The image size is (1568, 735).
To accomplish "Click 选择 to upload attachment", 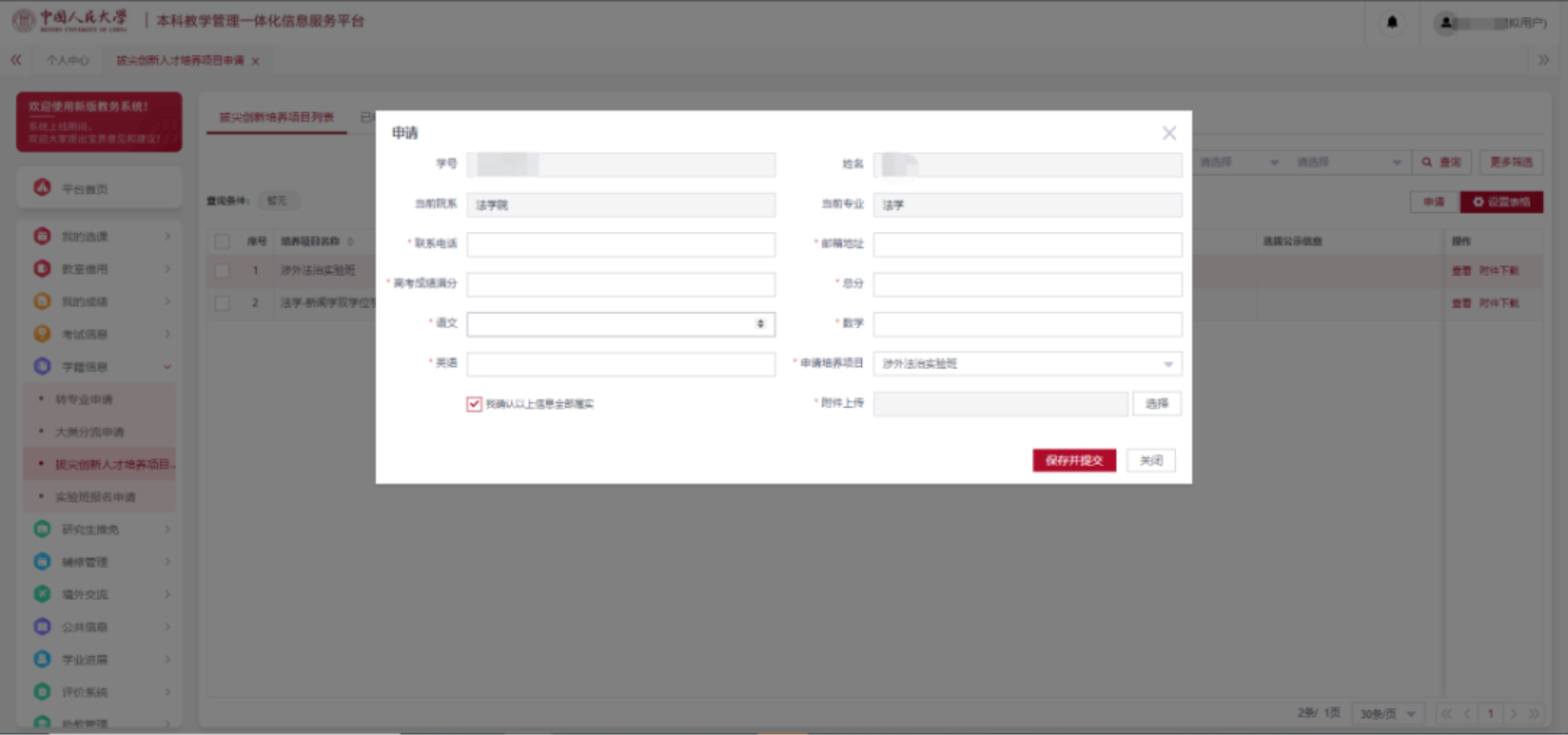I will click(1156, 404).
